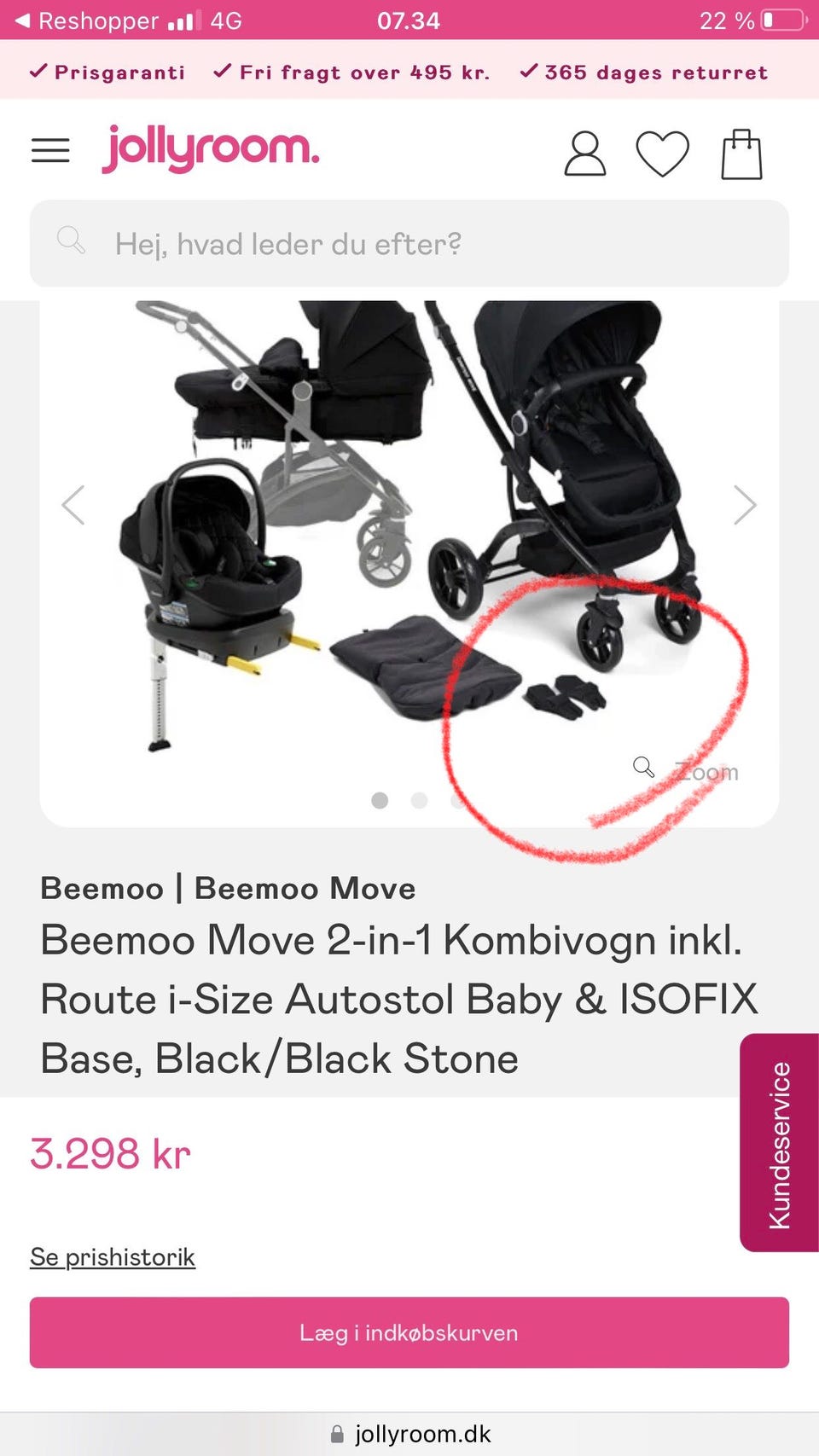Focus the 'Hej, hvad leder du efter?' search field
The height and width of the screenshot is (1456, 819).
click(409, 244)
